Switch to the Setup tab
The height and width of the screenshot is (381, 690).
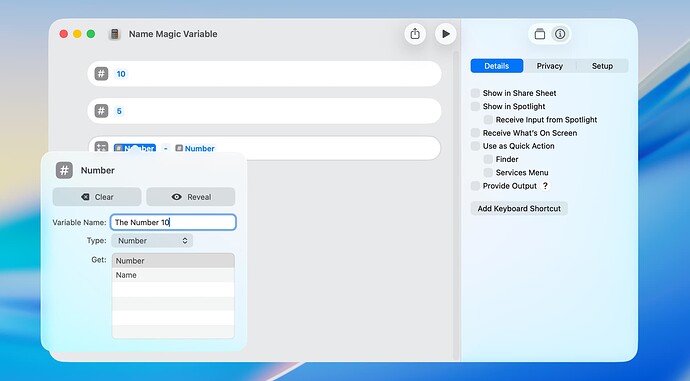(x=602, y=66)
